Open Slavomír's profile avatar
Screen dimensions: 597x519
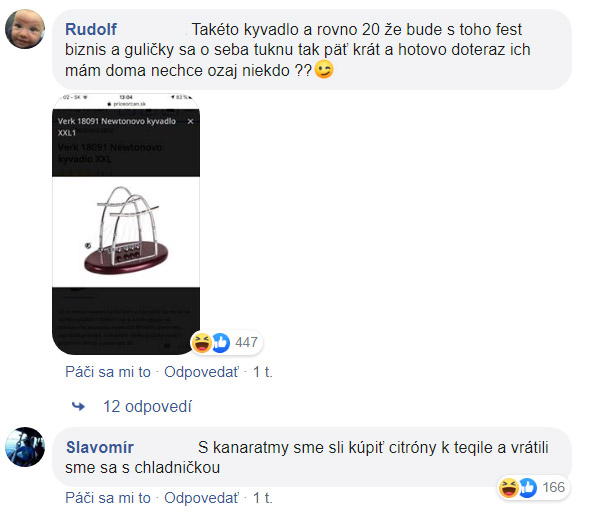25,447
